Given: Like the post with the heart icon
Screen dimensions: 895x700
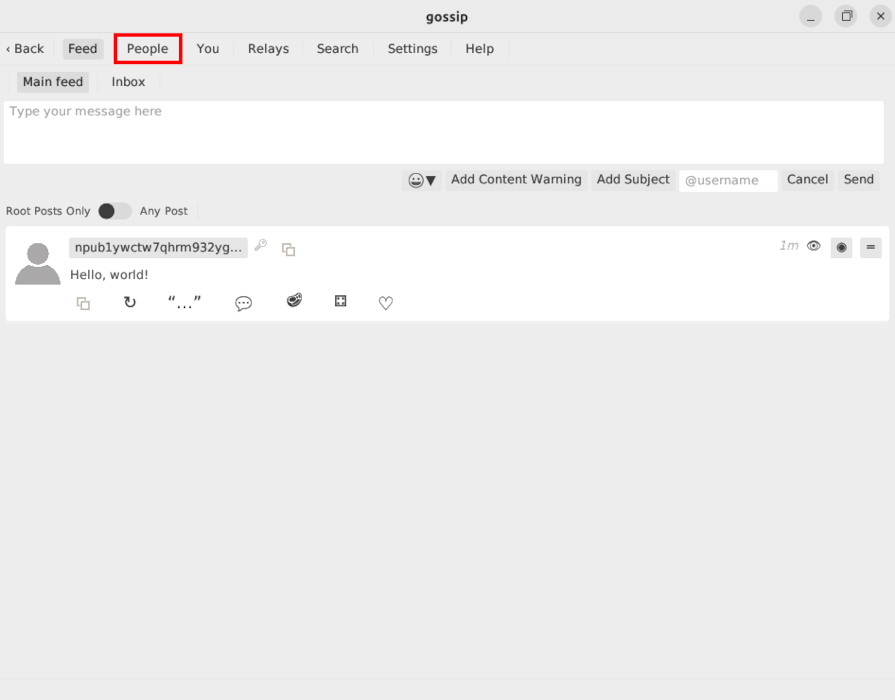Looking at the screenshot, I should point(385,302).
